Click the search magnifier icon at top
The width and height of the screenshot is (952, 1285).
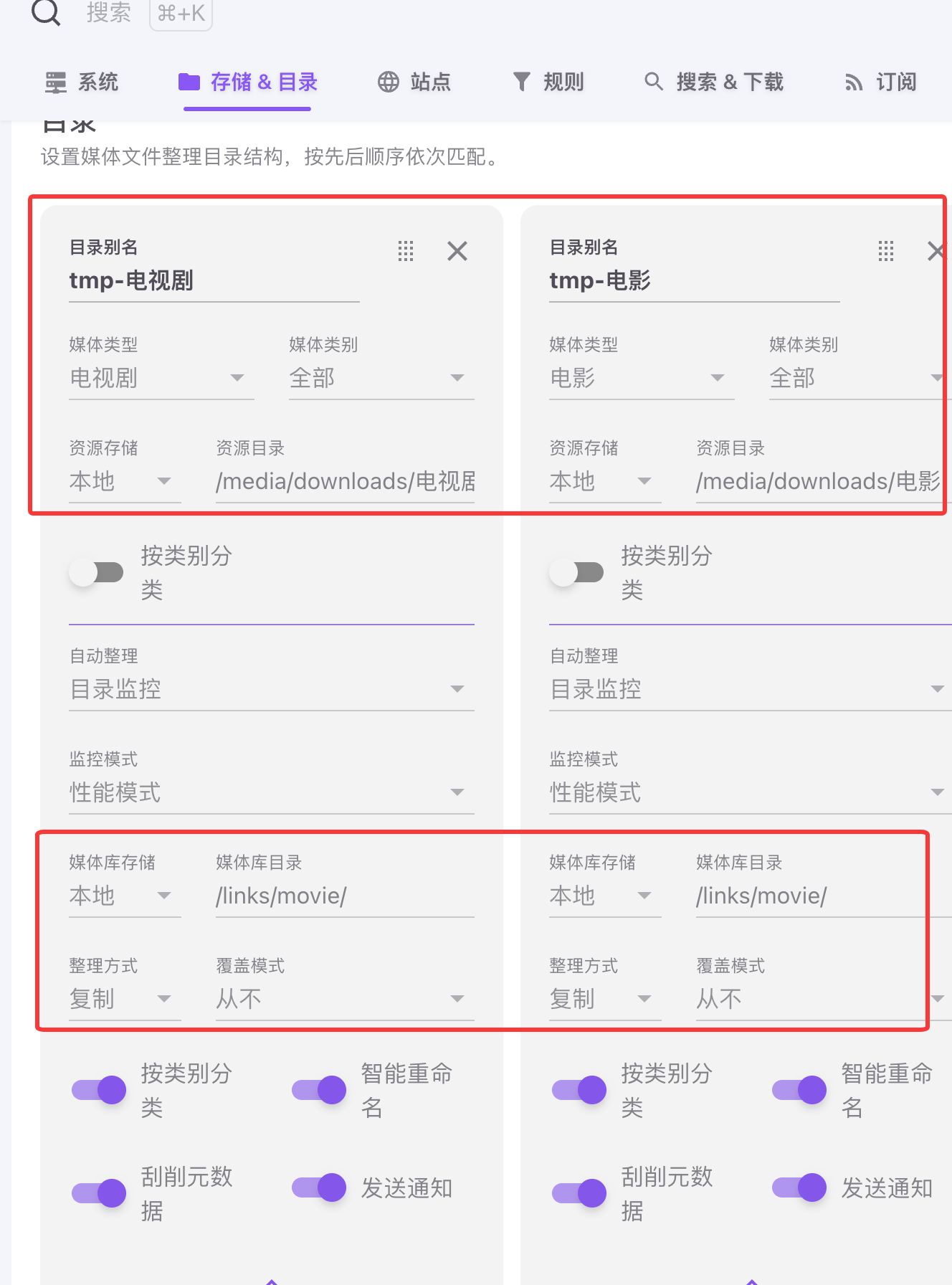(x=46, y=12)
